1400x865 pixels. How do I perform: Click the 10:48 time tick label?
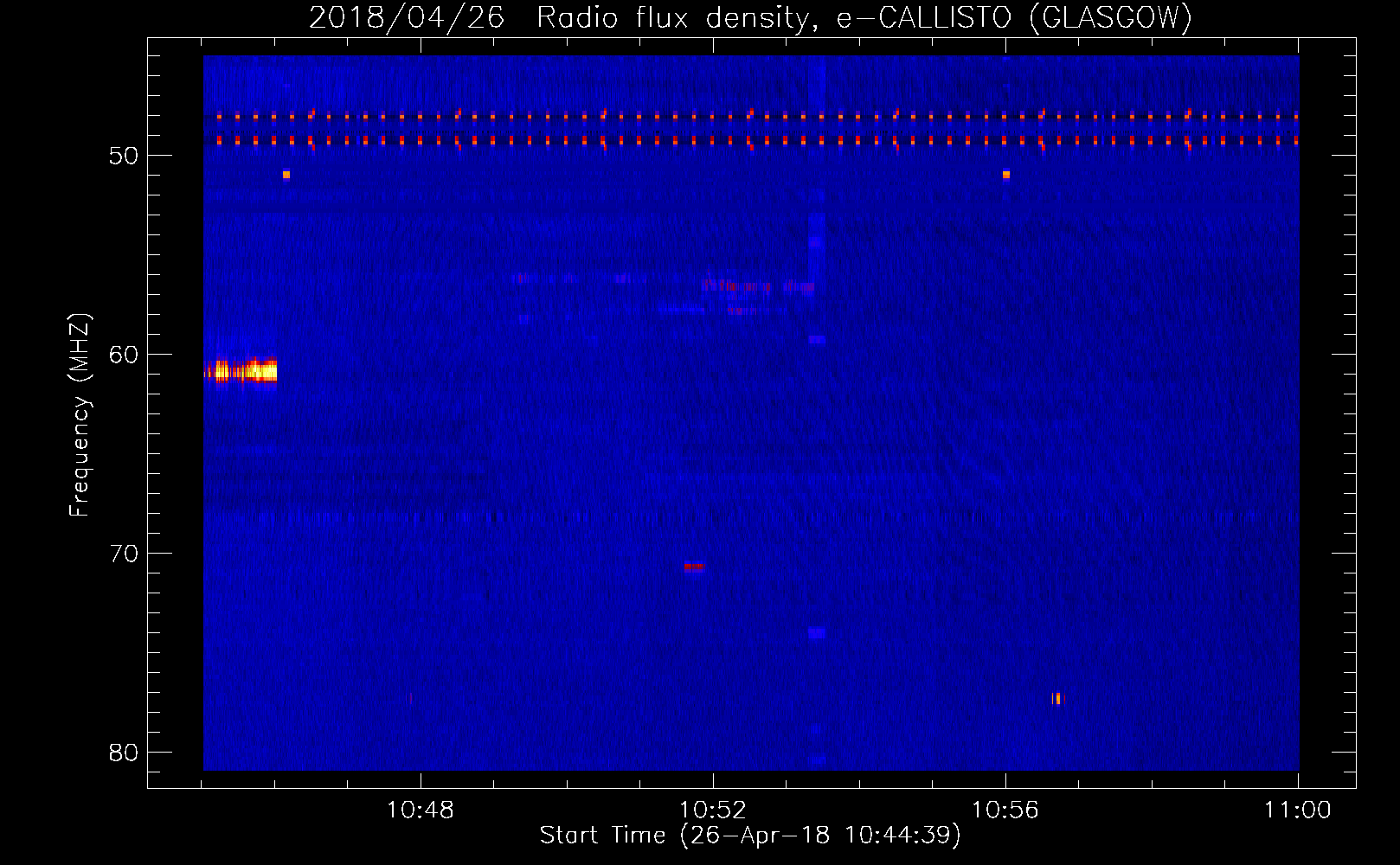point(420,811)
